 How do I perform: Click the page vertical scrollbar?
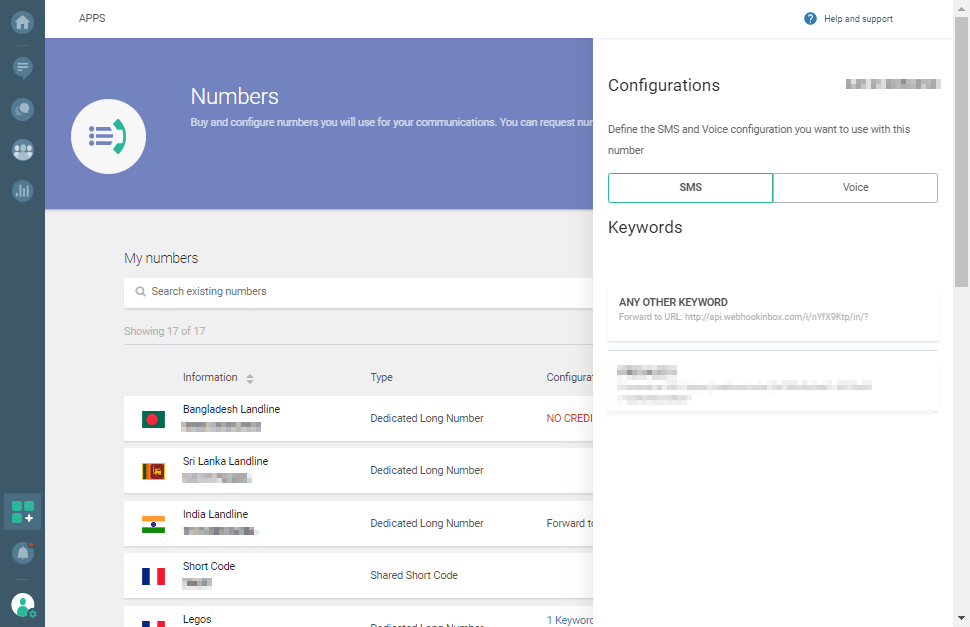[961, 150]
